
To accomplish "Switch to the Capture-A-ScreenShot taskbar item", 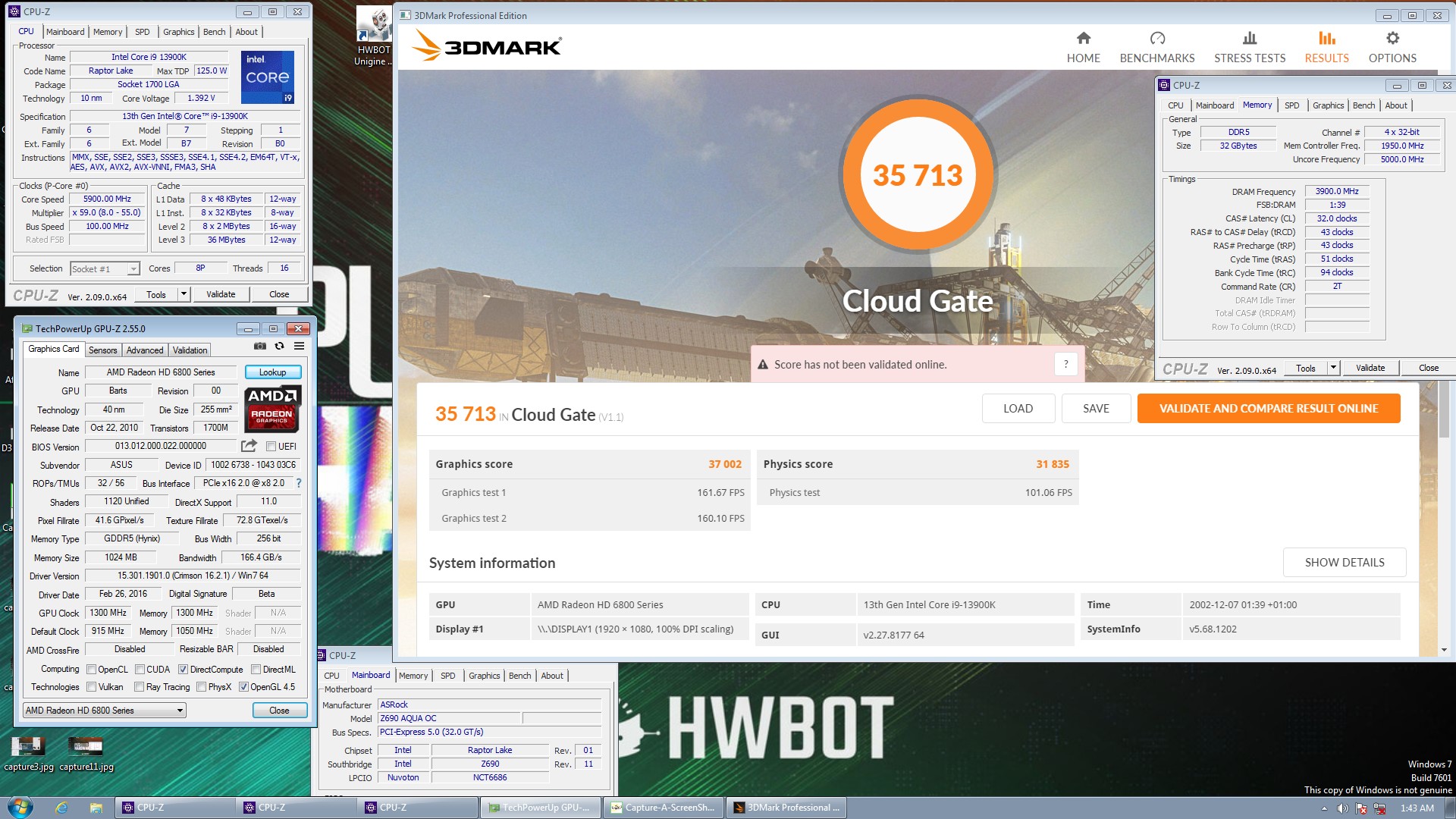I will pyautogui.click(x=664, y=808).
